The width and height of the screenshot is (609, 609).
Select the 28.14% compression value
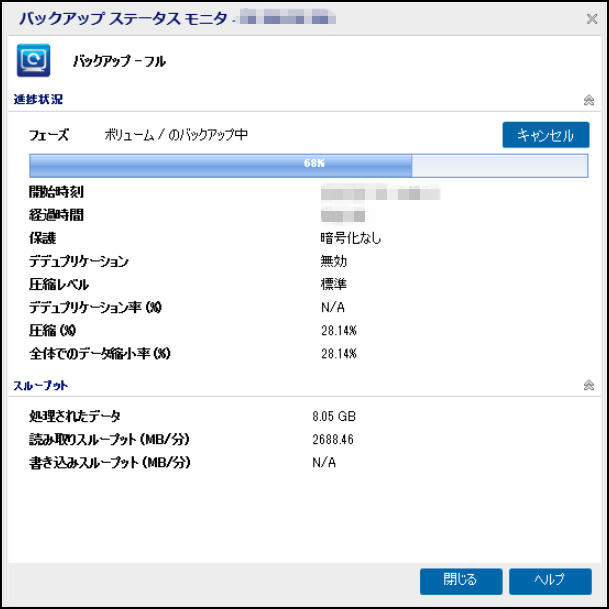339,331
